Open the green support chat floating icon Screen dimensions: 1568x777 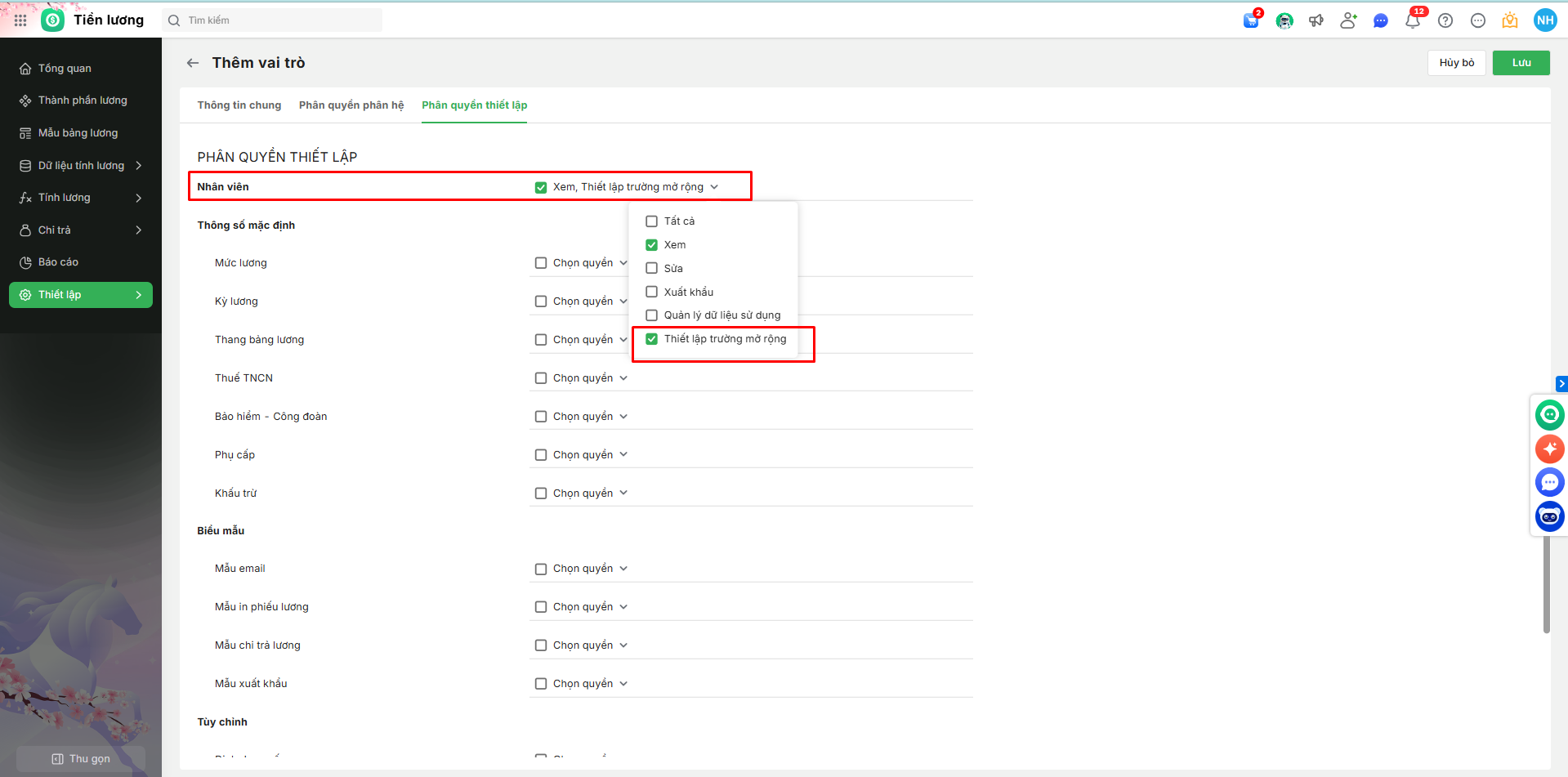(1550, 415)
